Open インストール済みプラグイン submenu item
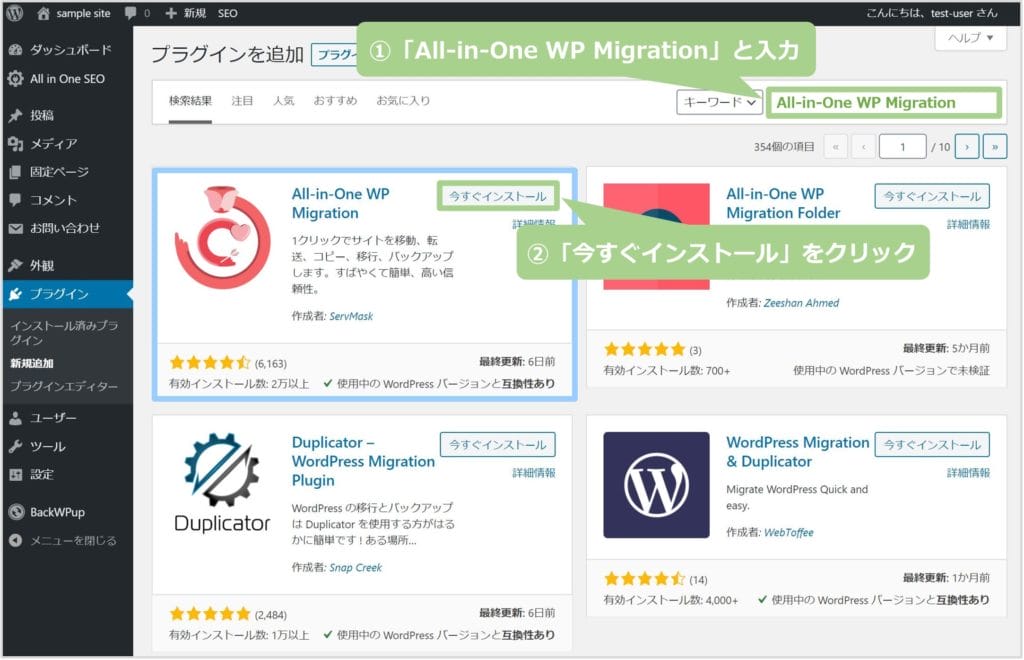This screenshot has height=660, width=1024. [x=64, y=332]
